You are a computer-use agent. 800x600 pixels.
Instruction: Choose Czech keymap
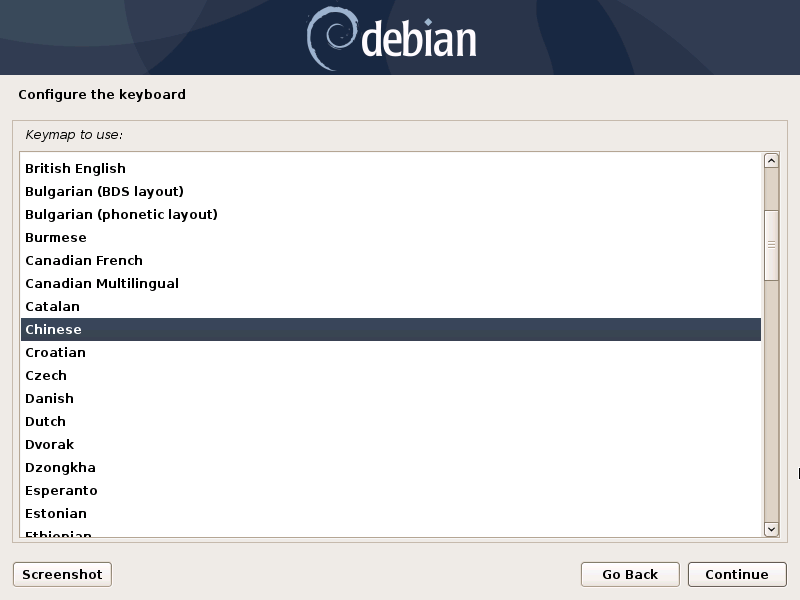[391, 375]
